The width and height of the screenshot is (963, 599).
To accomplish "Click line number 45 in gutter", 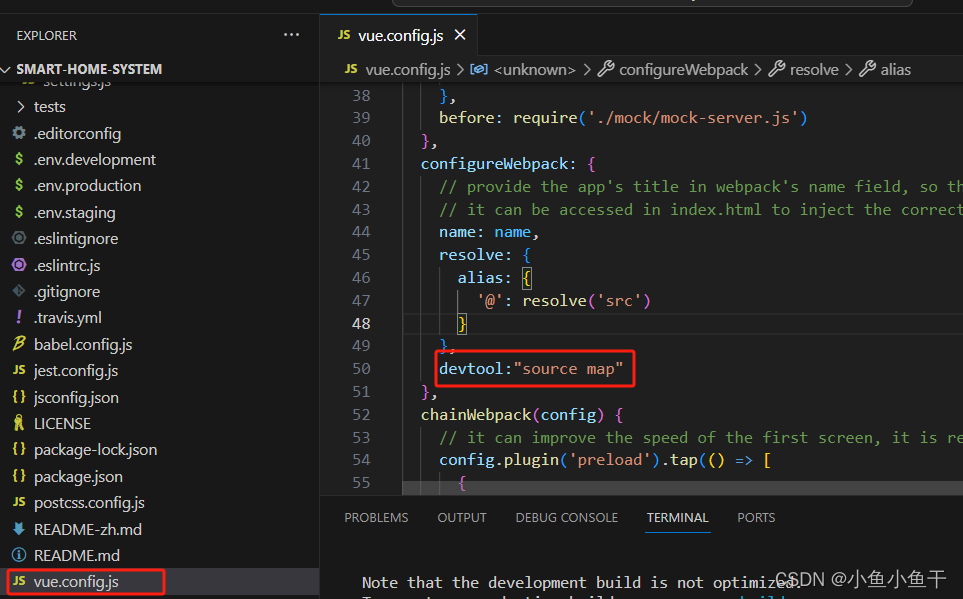I will pyautogui.click(x=361, y=254).
